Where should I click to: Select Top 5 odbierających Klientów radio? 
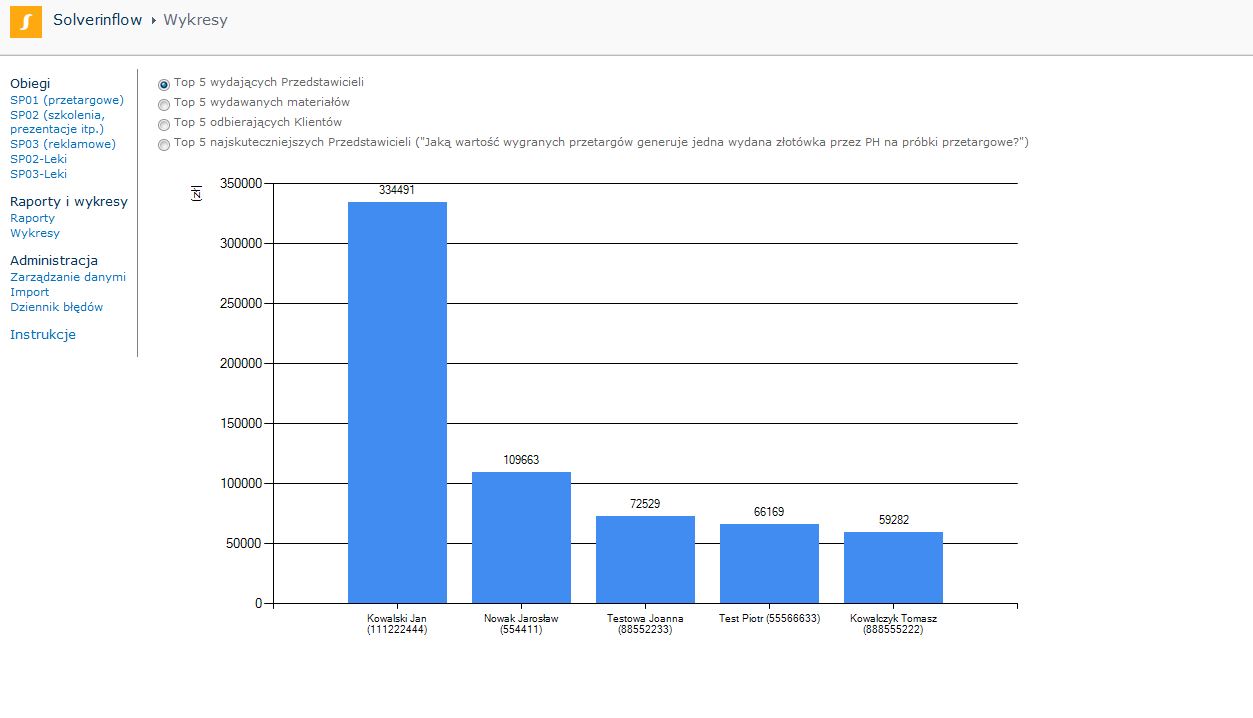[164, 125]
